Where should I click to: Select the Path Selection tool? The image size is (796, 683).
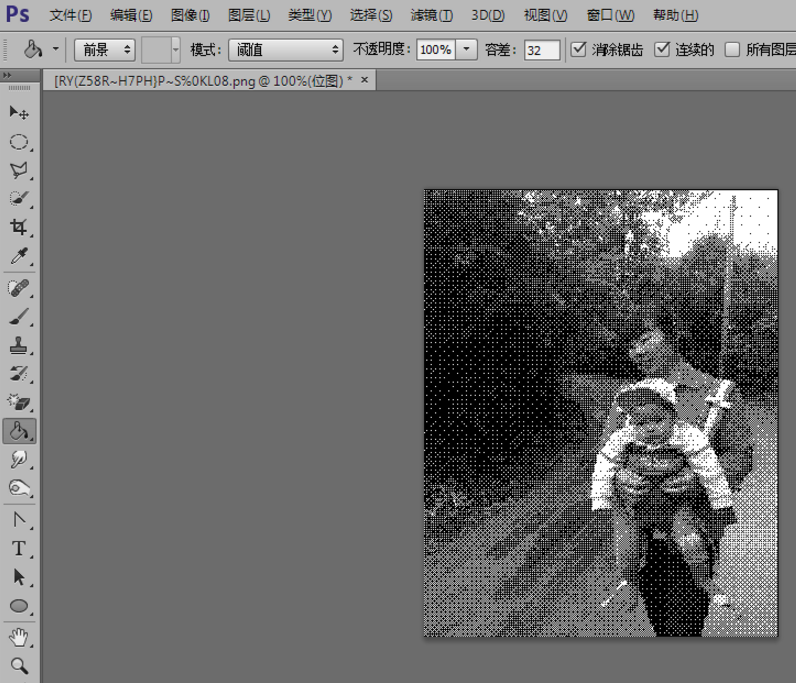pyautogui.click(x=19, y=577)
